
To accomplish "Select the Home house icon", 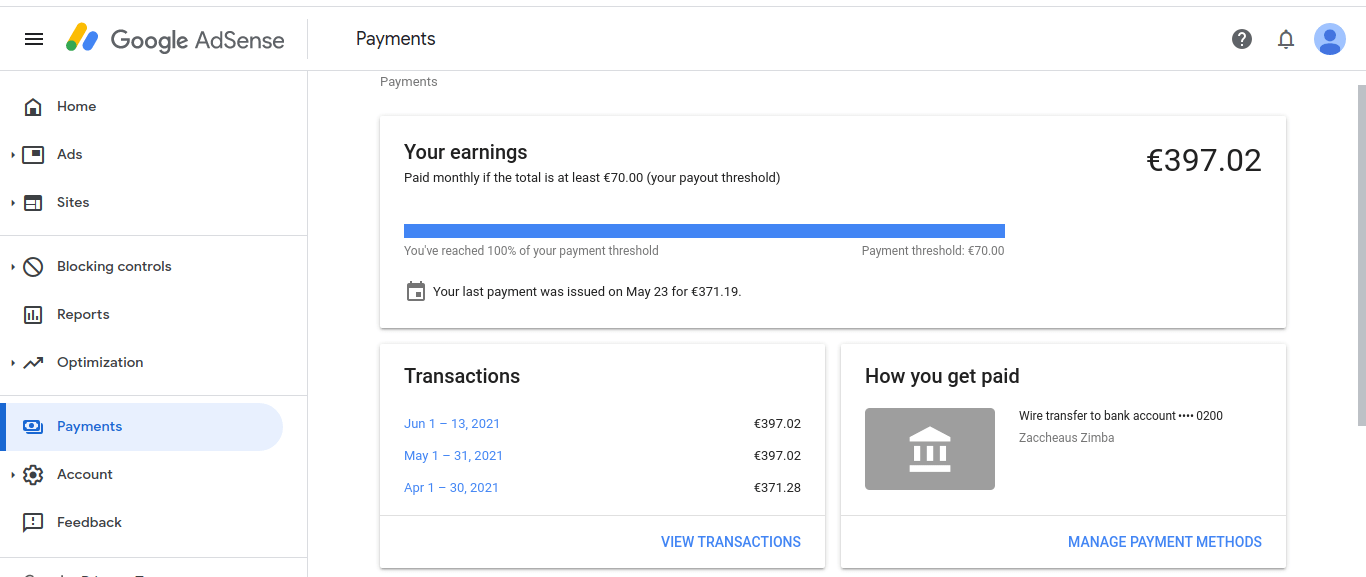I will point(33,106).
